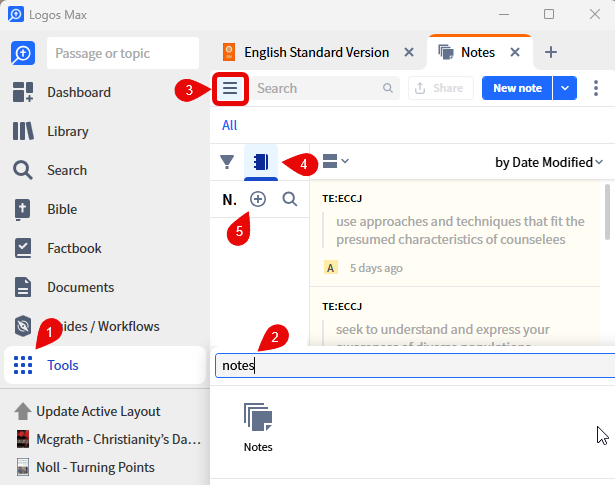Click the magnifier icon in Notes search

tap(388, 88)
